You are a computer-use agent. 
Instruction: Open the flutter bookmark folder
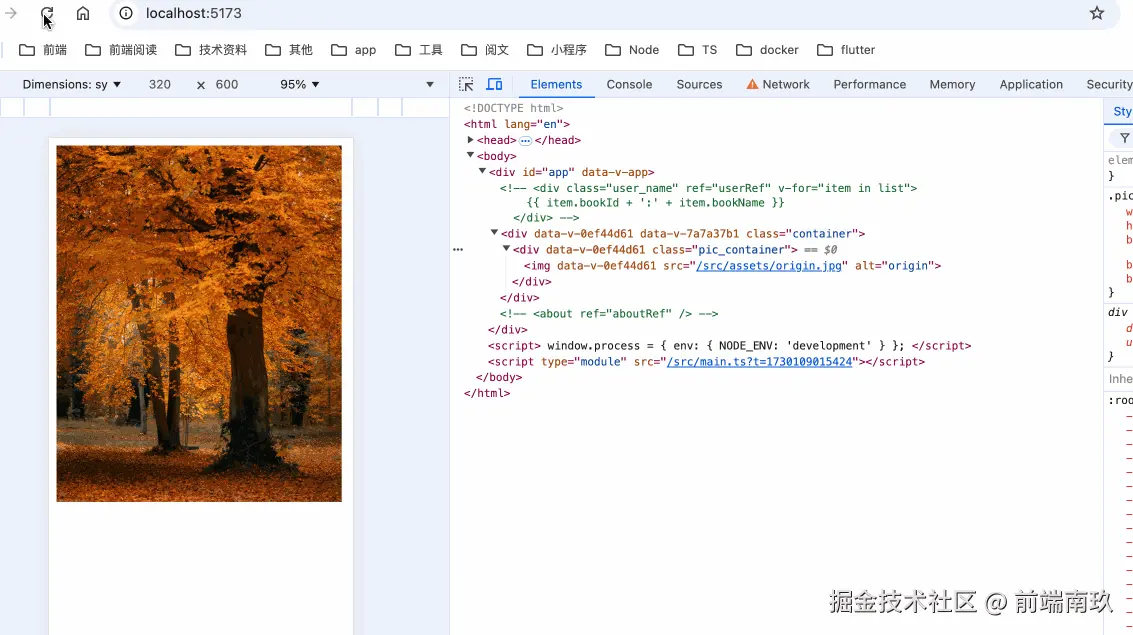(846, 50)
